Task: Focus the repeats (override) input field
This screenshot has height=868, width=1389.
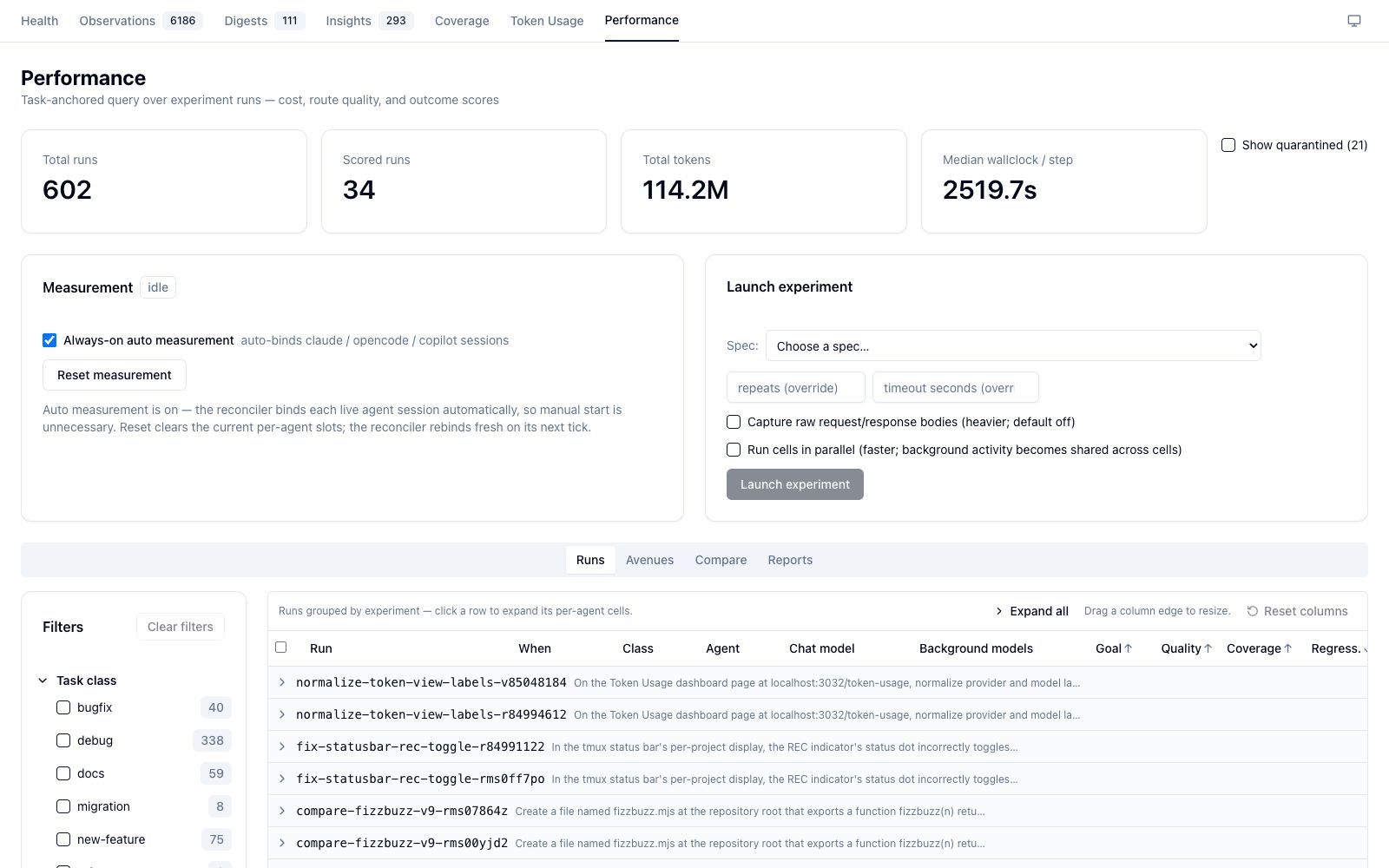Action: point(796,387)
